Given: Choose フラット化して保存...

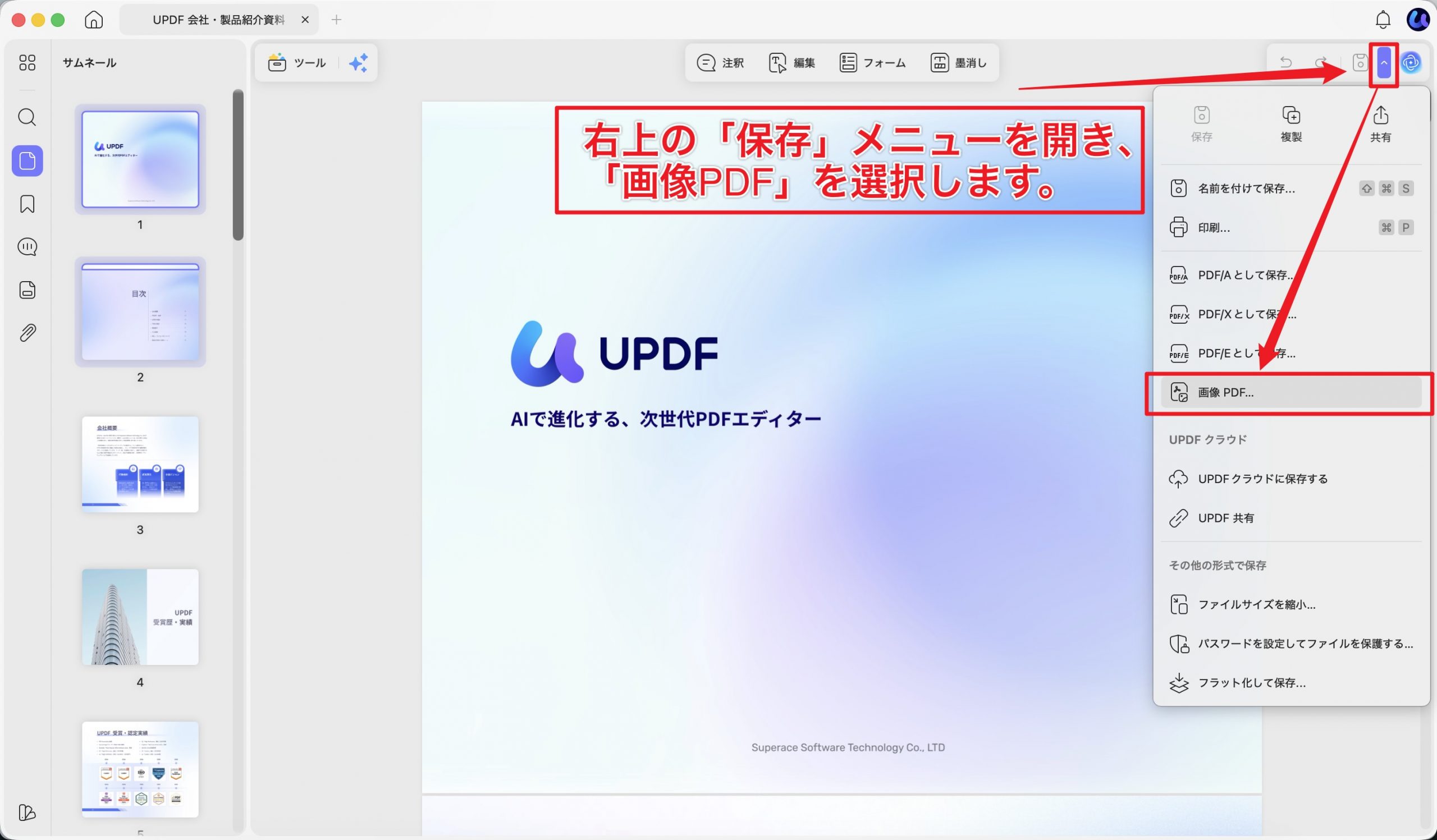Looking at the screenshot, I should point(1291,683).
